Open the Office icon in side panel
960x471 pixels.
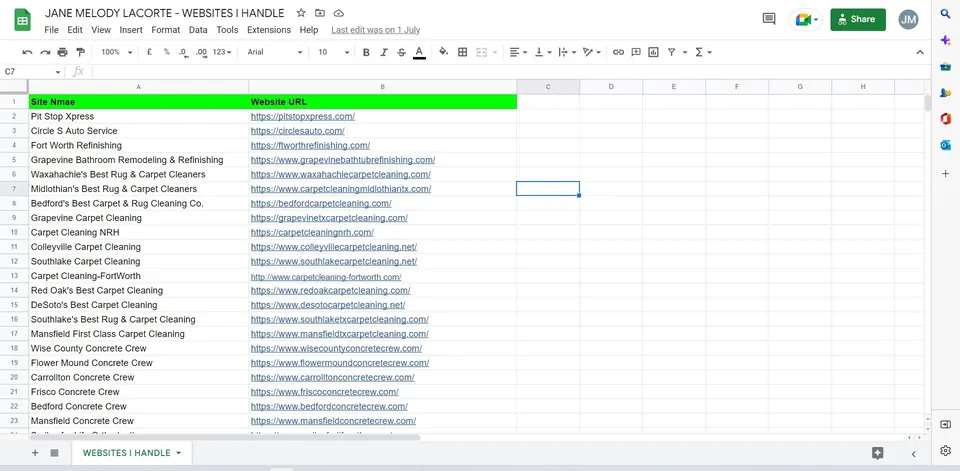pos(945,119)
